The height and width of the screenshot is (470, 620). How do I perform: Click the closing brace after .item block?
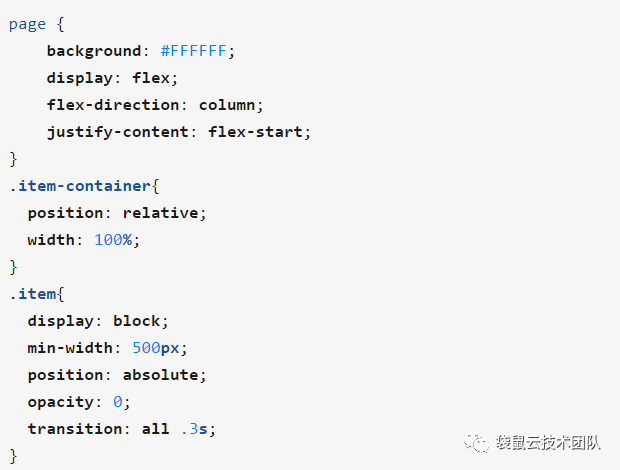pyautogui.click(x=13, y=456)
